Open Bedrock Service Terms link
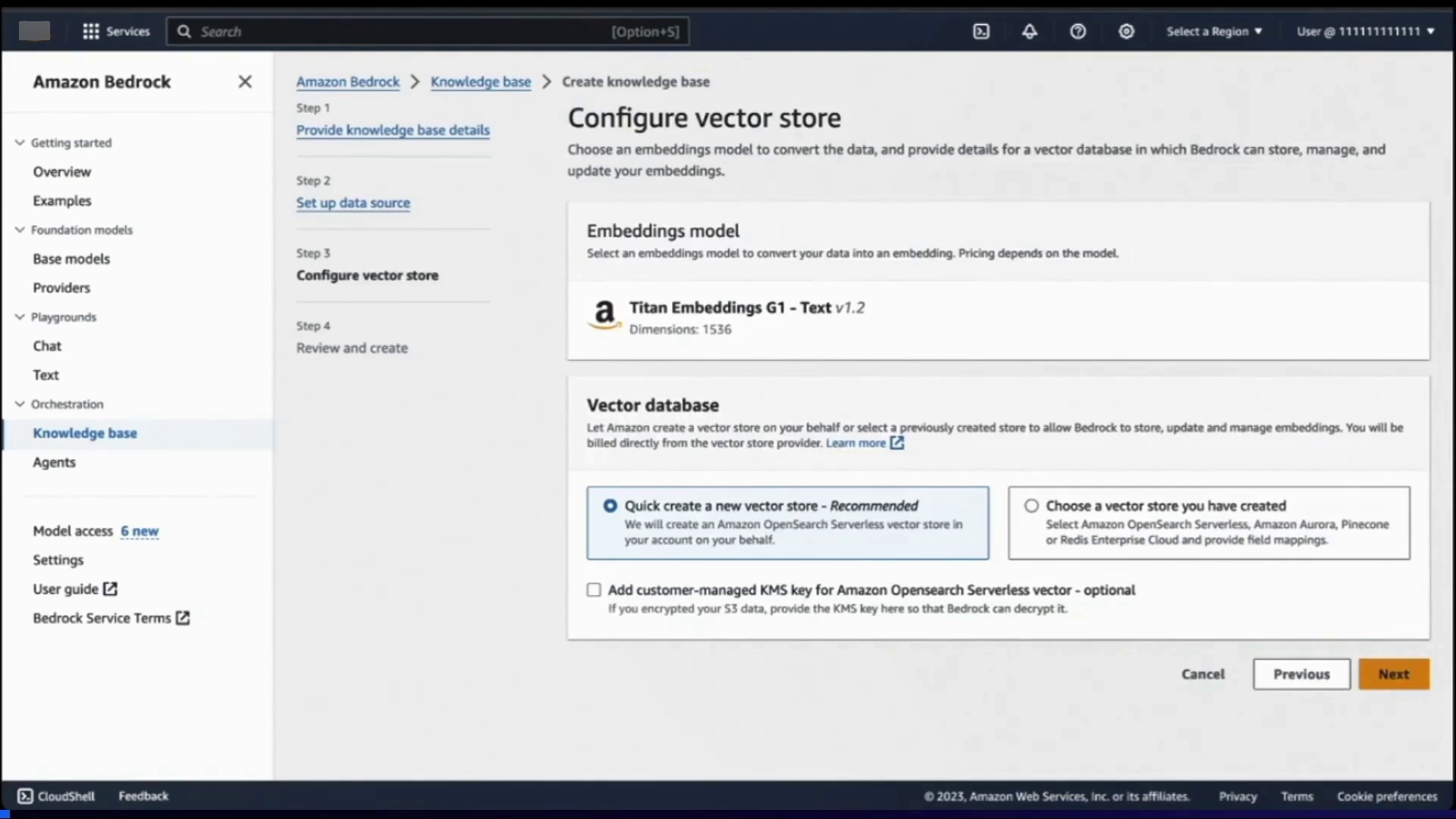This screenshot has height=819, width=1456. tap(102, 618)
